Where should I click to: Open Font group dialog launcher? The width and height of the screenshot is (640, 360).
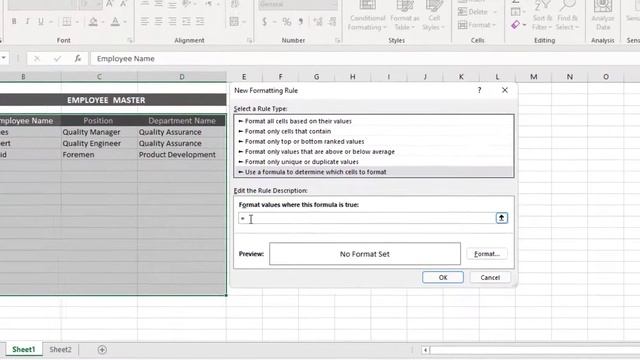tap(130, 40)
